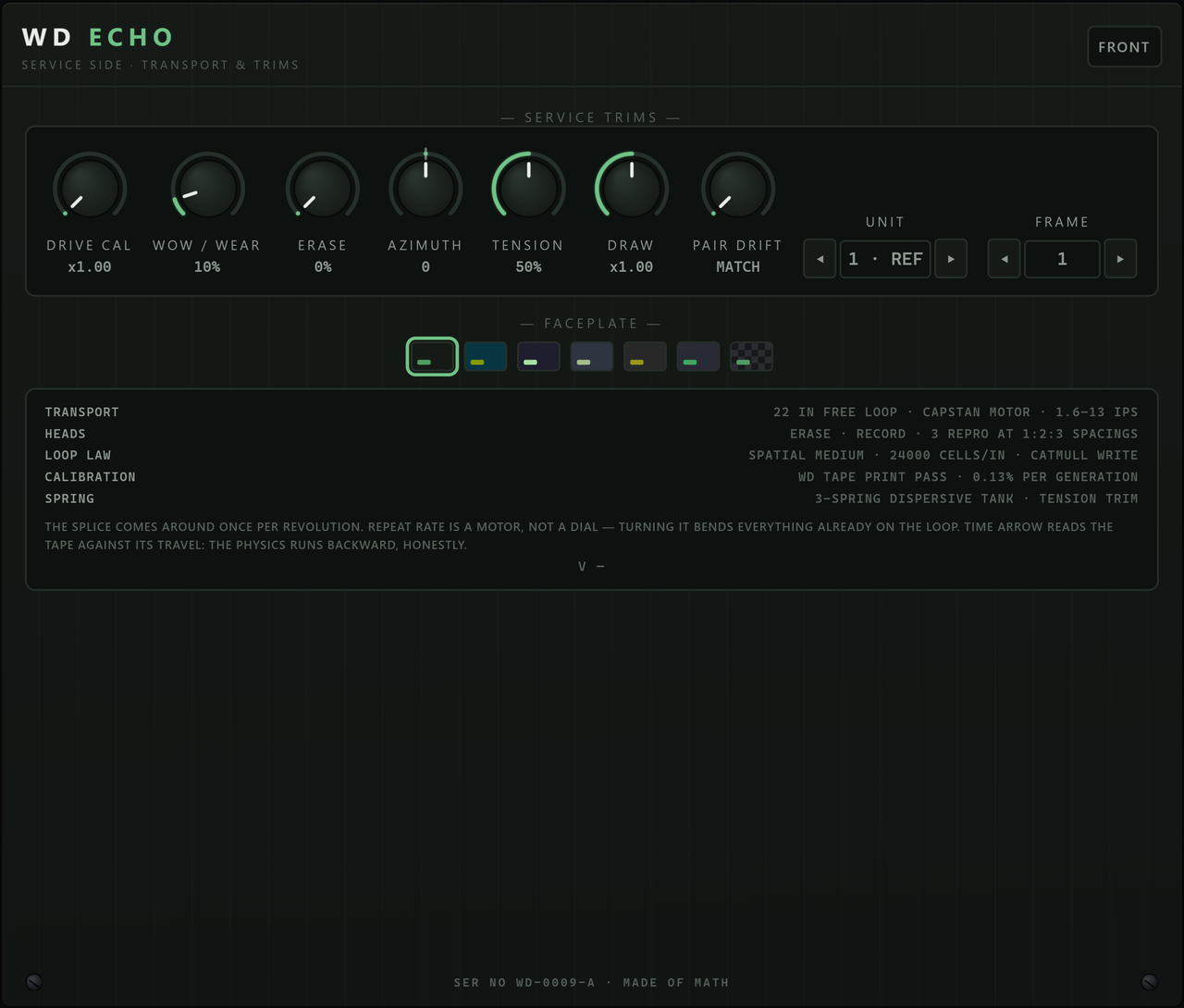Click the TENSION knob
Screen dimensions: 1184x1008
pos(528,188)
